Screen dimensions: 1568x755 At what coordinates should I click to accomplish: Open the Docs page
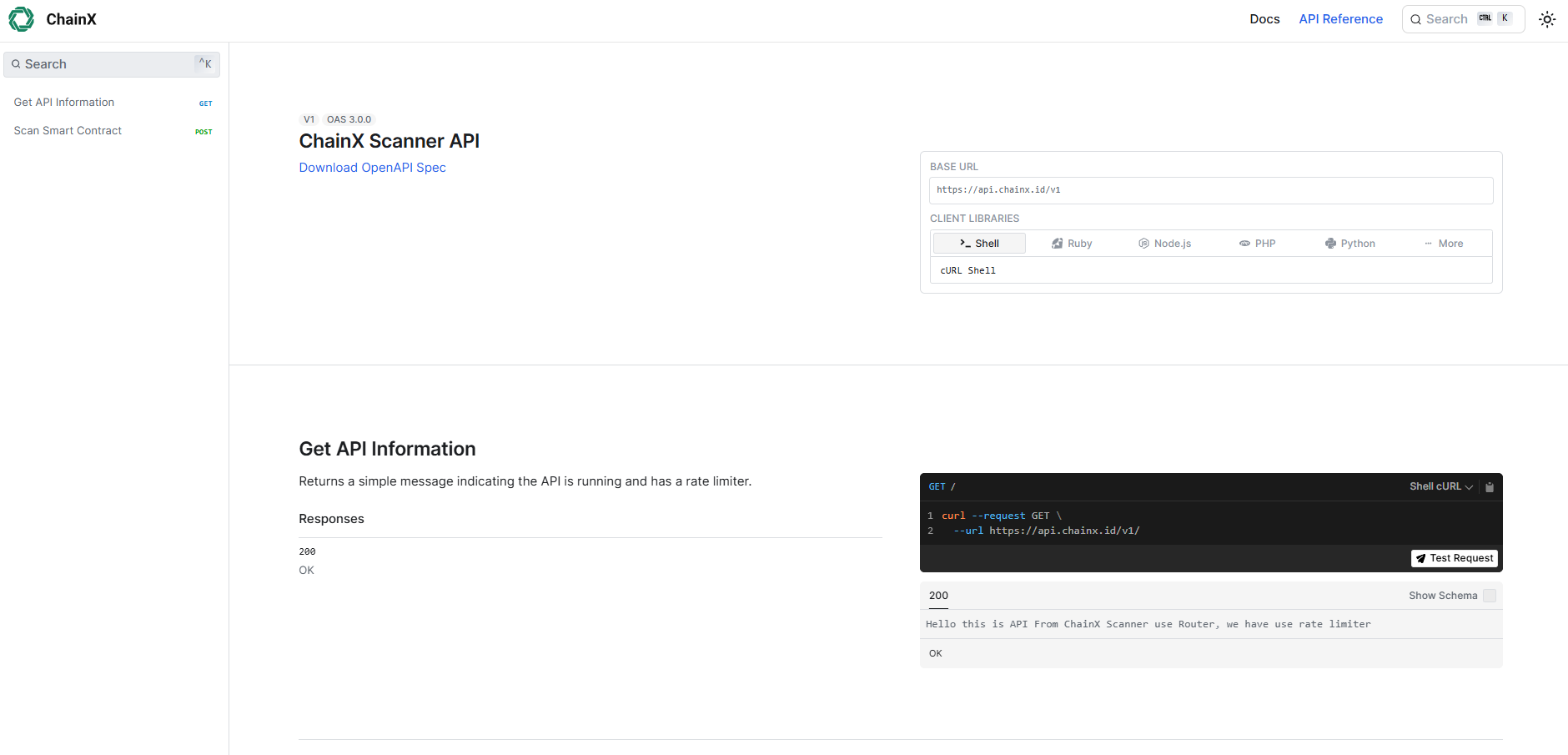pyautogui.click(x=1264, y=19)
